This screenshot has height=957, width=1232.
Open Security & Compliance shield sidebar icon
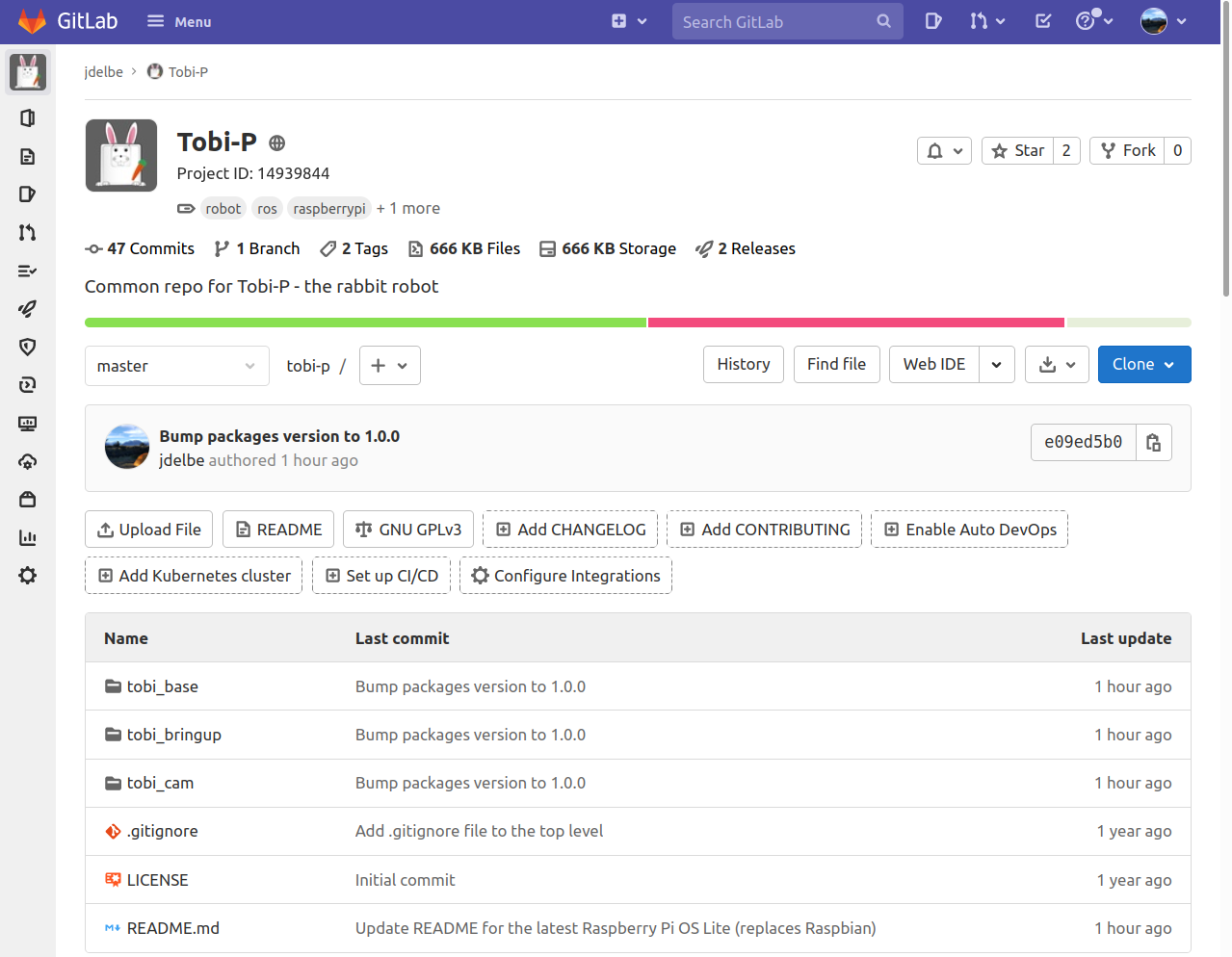coord(28,347)
